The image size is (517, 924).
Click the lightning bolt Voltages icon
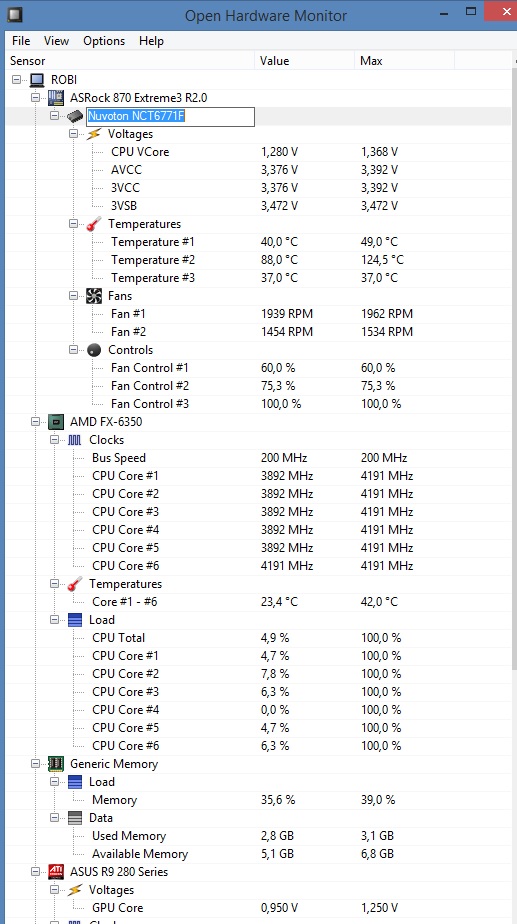94,134
